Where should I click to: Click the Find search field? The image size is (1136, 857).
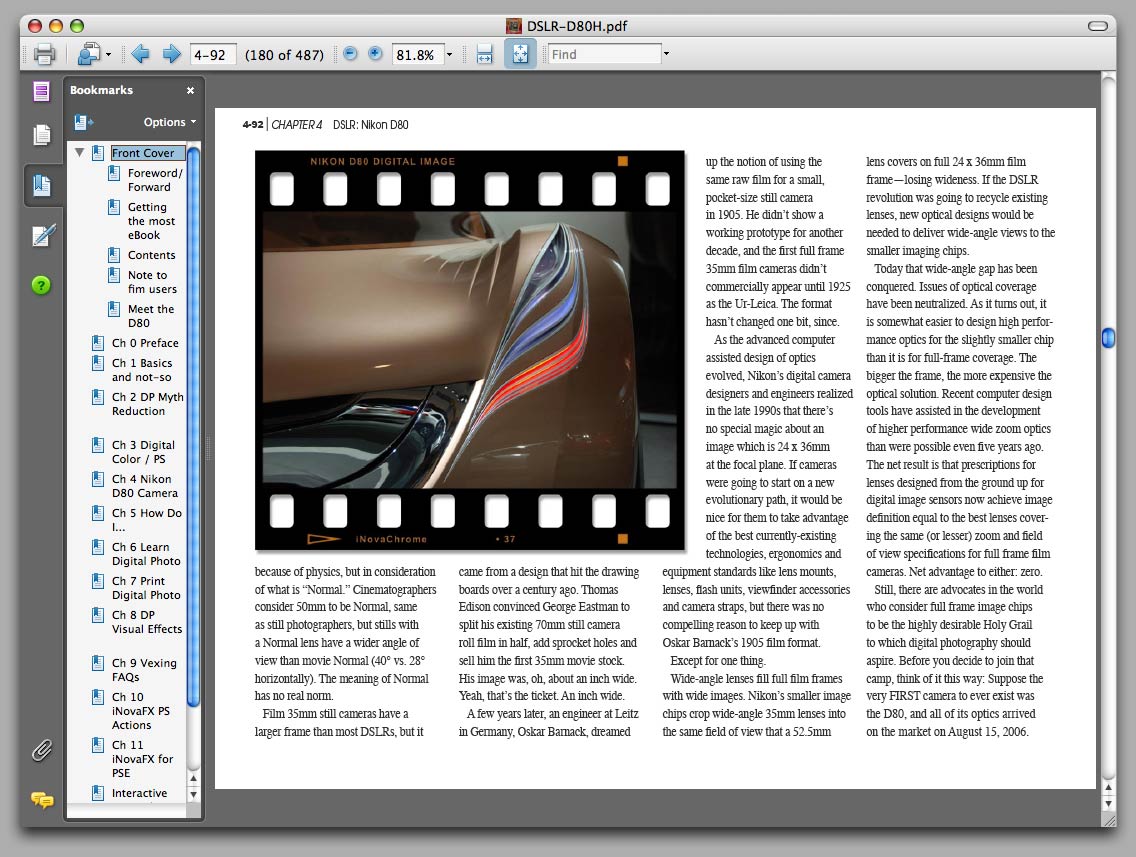coord(605,54)
